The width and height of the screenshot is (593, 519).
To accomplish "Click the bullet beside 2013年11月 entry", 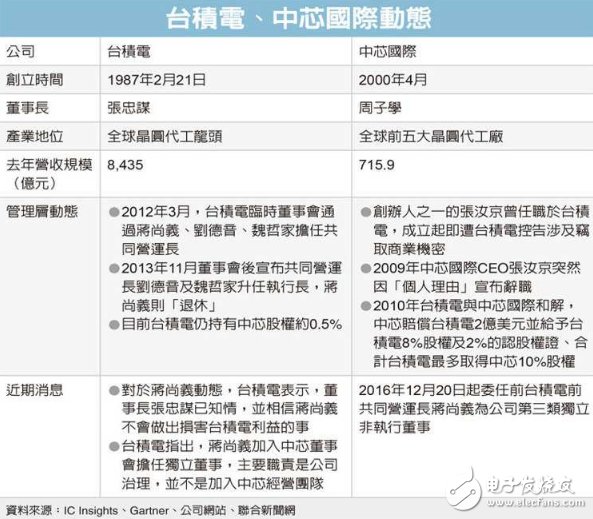I will tap(114, 269).
